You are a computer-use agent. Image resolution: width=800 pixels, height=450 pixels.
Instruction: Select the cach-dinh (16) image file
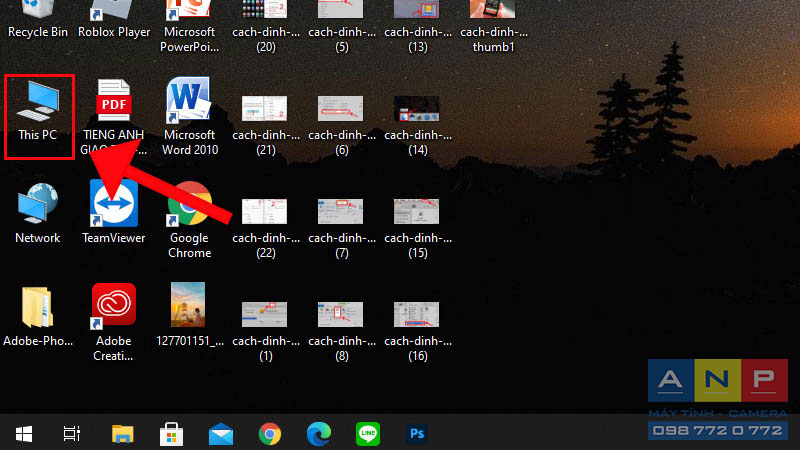coord(417,332)
